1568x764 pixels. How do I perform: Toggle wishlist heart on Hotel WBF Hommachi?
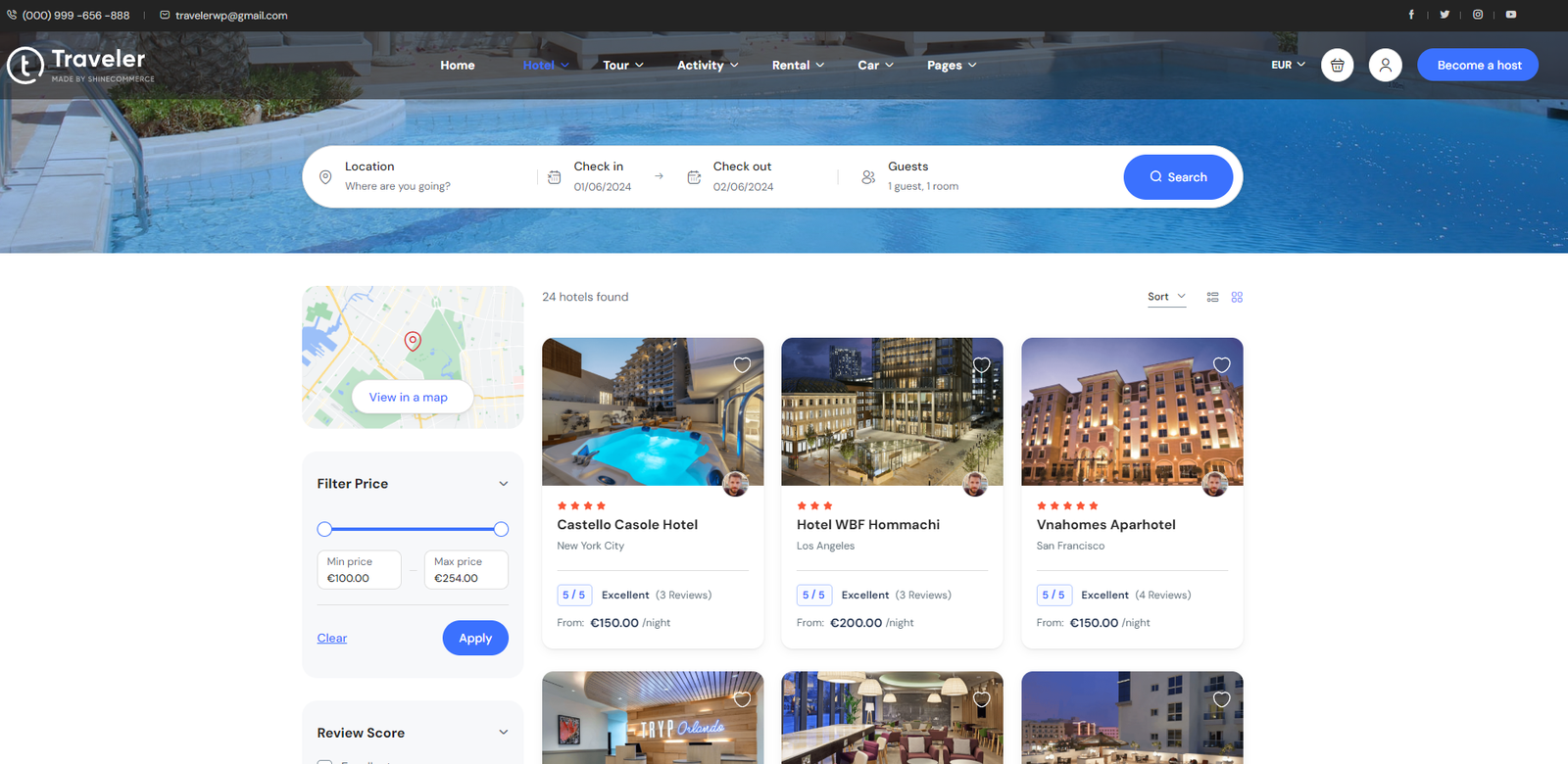click(x=981, y=365)
